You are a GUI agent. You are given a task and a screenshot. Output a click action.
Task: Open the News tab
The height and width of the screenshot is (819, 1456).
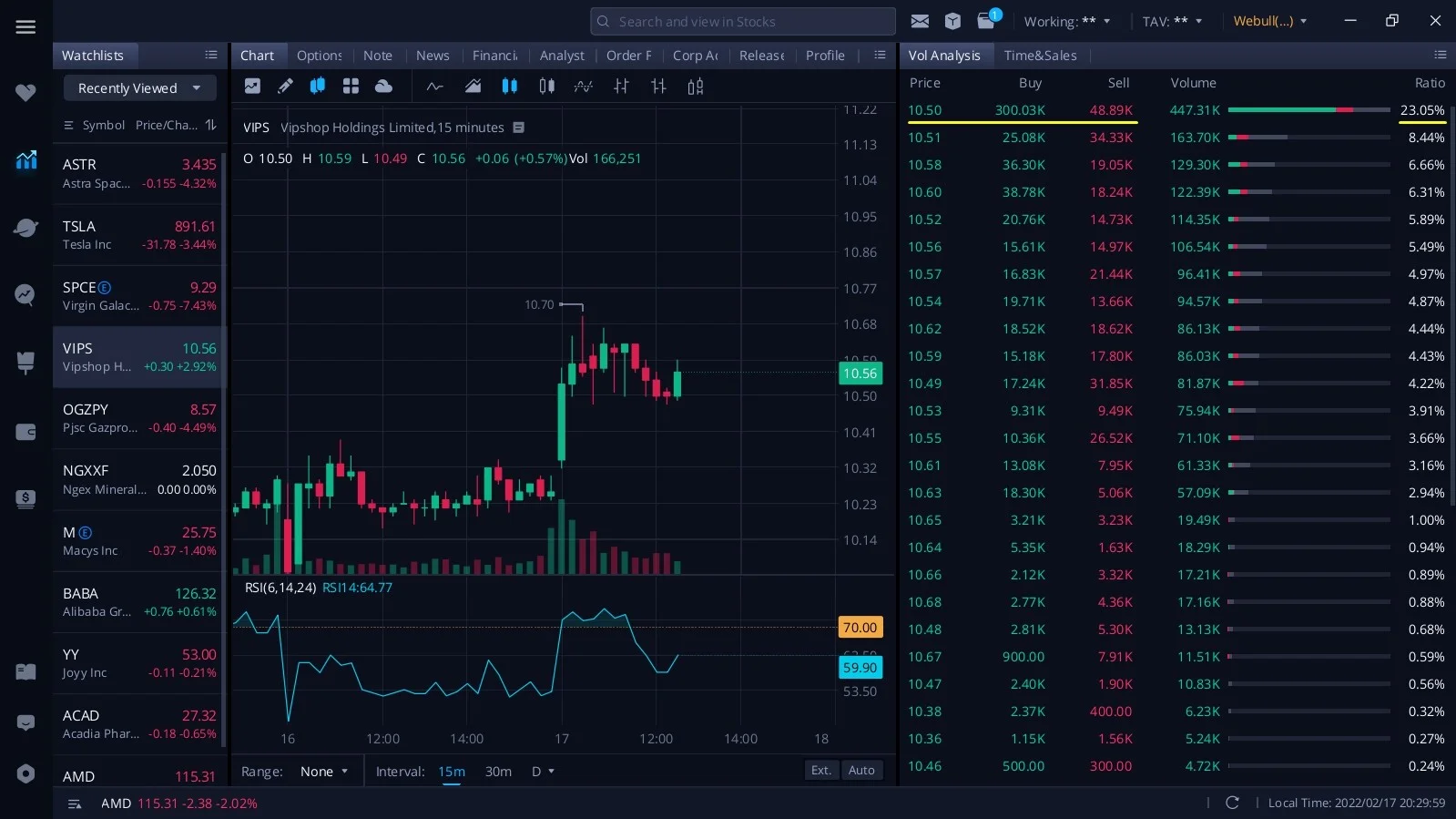coord(433,56)
